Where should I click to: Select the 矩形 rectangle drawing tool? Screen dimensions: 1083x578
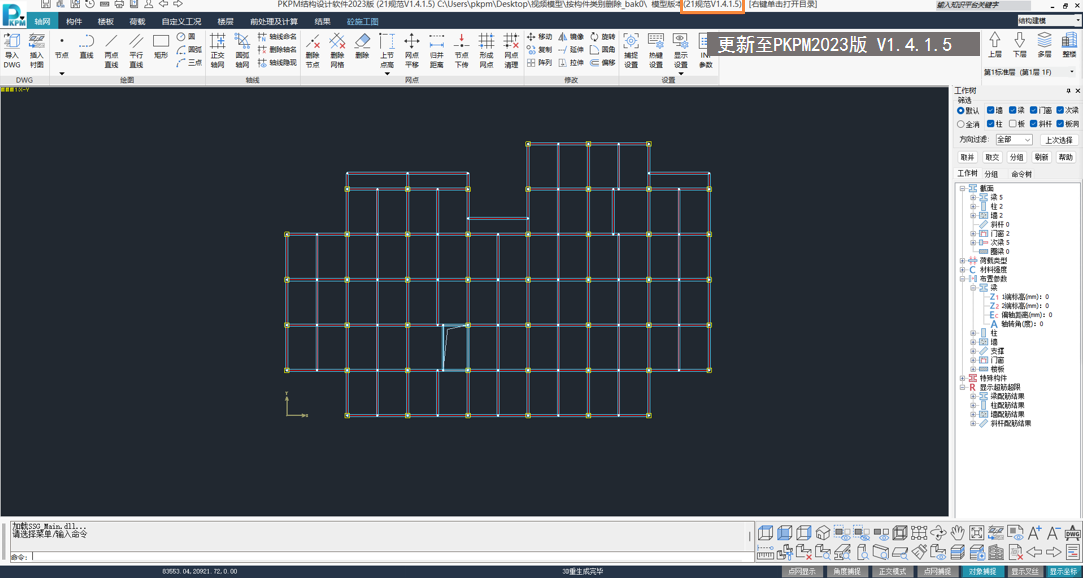tap(161, 50)
